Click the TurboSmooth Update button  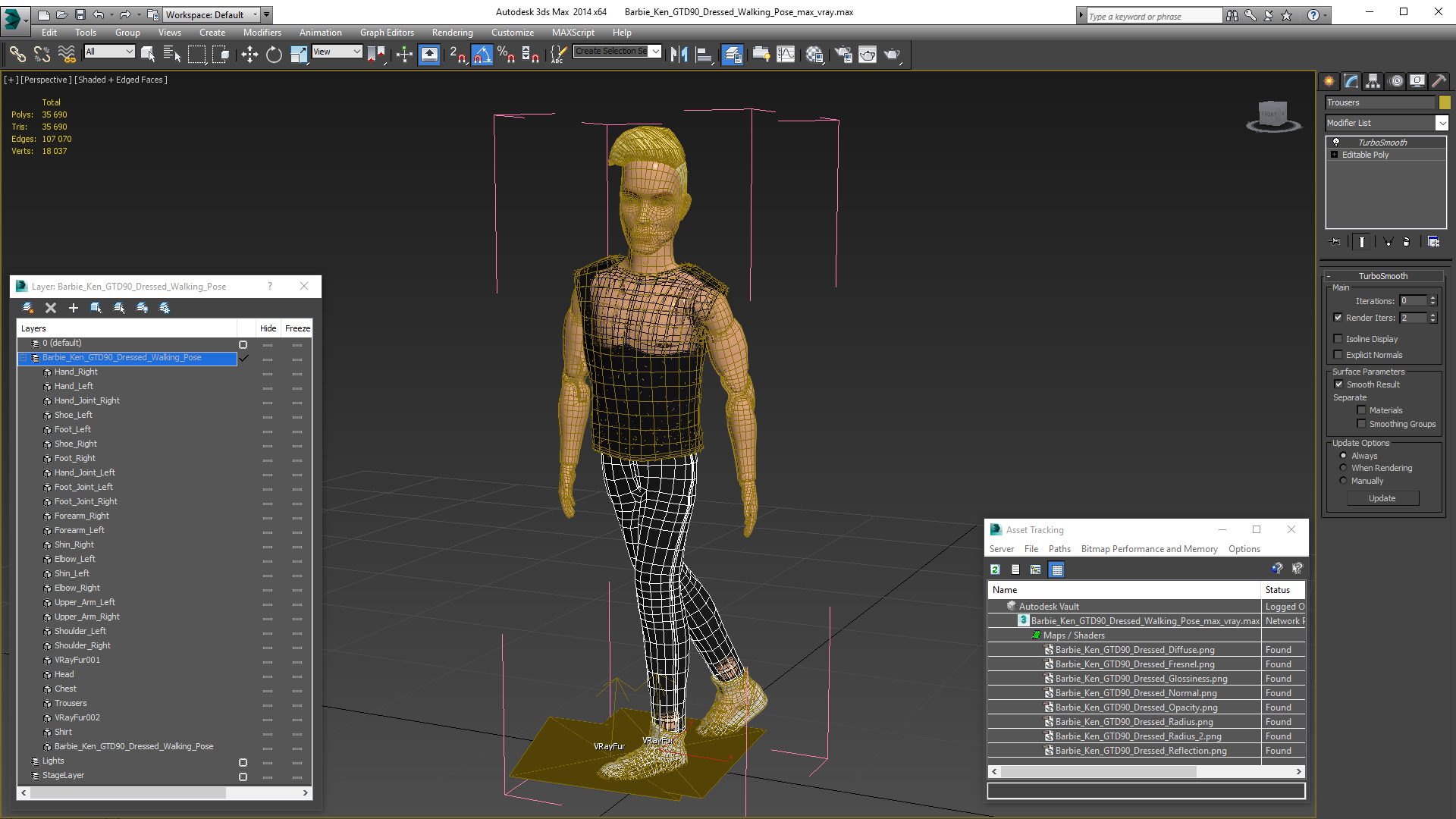[1382, 498]
